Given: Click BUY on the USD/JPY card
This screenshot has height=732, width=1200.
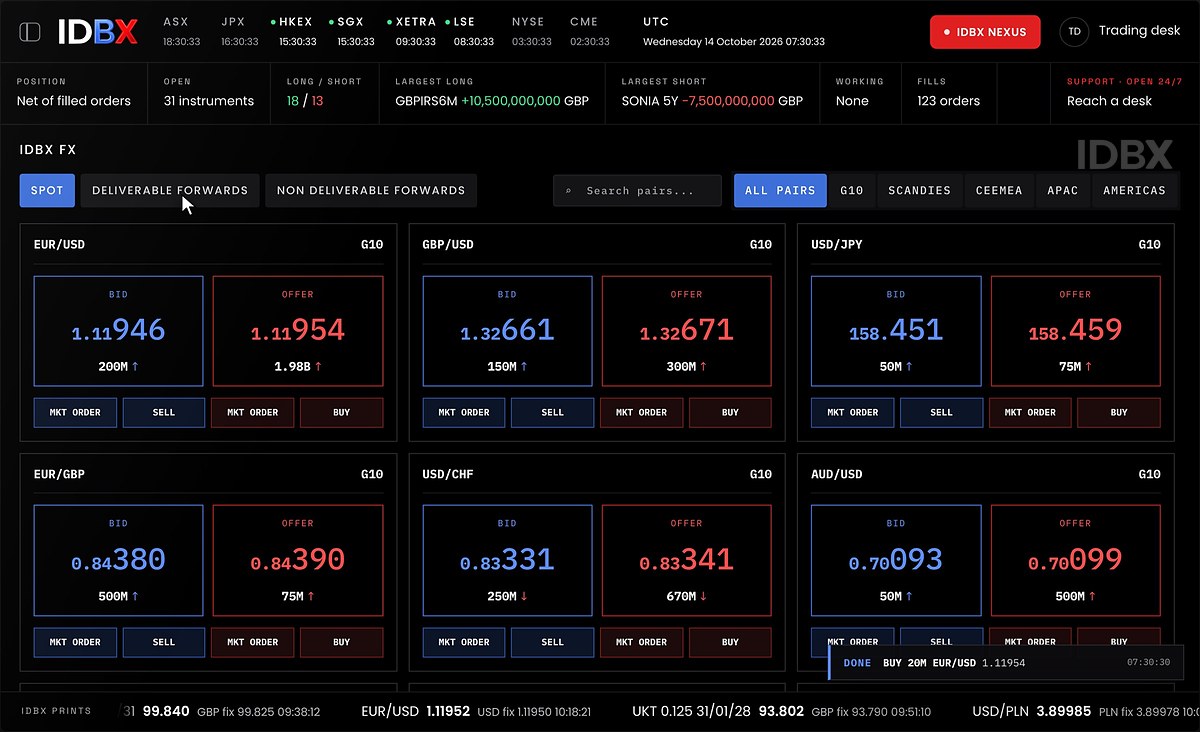Looking at the screenshot, I should (x=1119, y=412).
